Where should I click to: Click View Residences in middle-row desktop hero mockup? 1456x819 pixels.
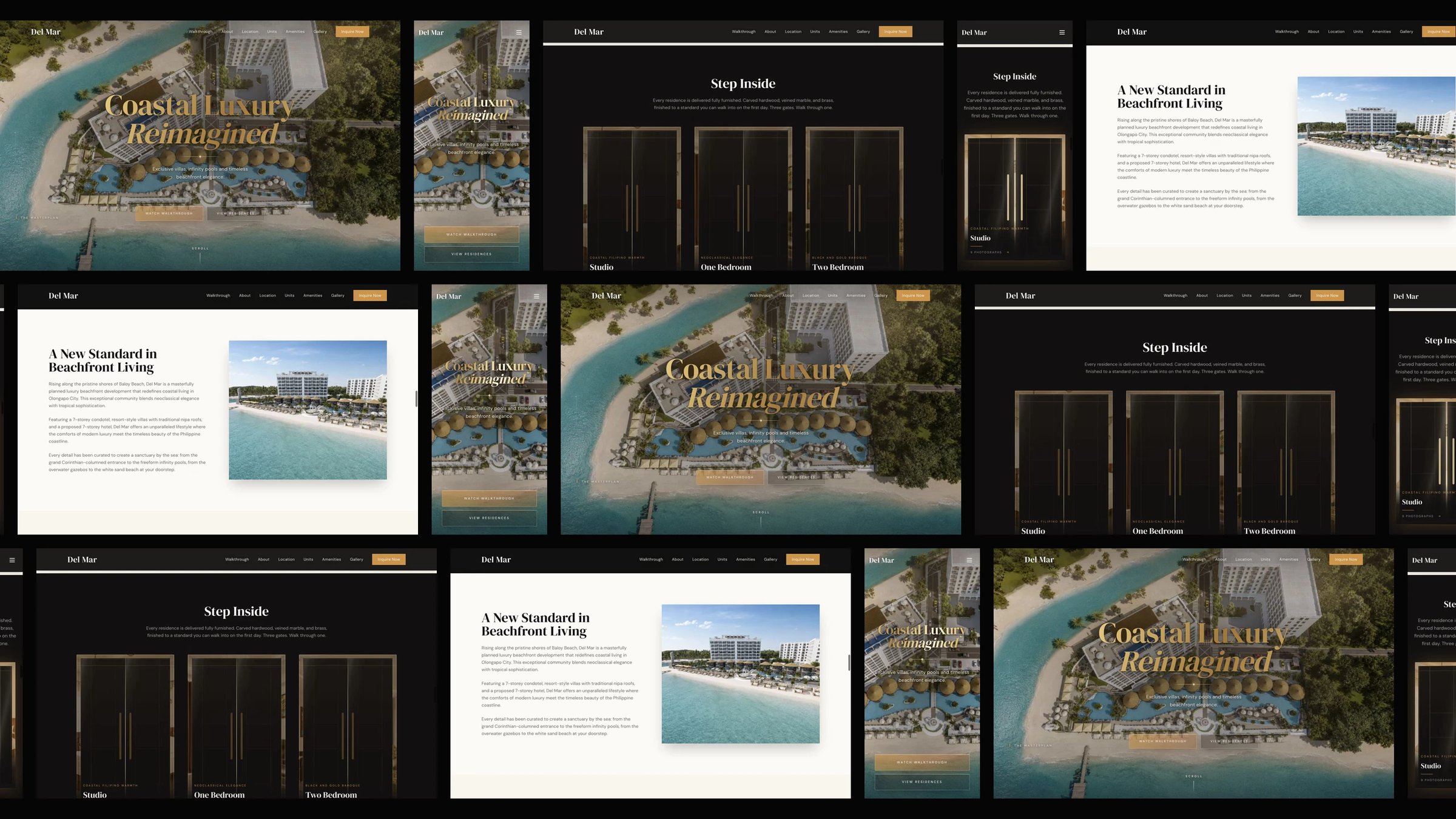pos(796,477)
